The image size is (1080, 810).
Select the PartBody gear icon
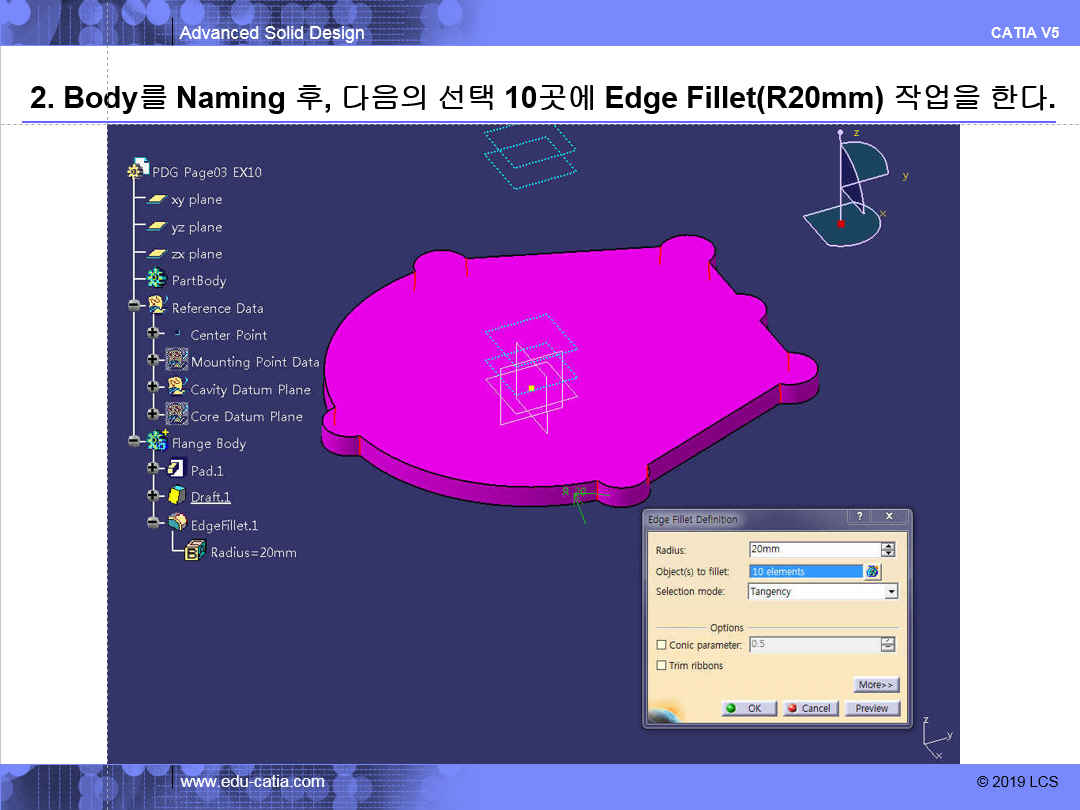pyautogui.click(x=157, y=280)
